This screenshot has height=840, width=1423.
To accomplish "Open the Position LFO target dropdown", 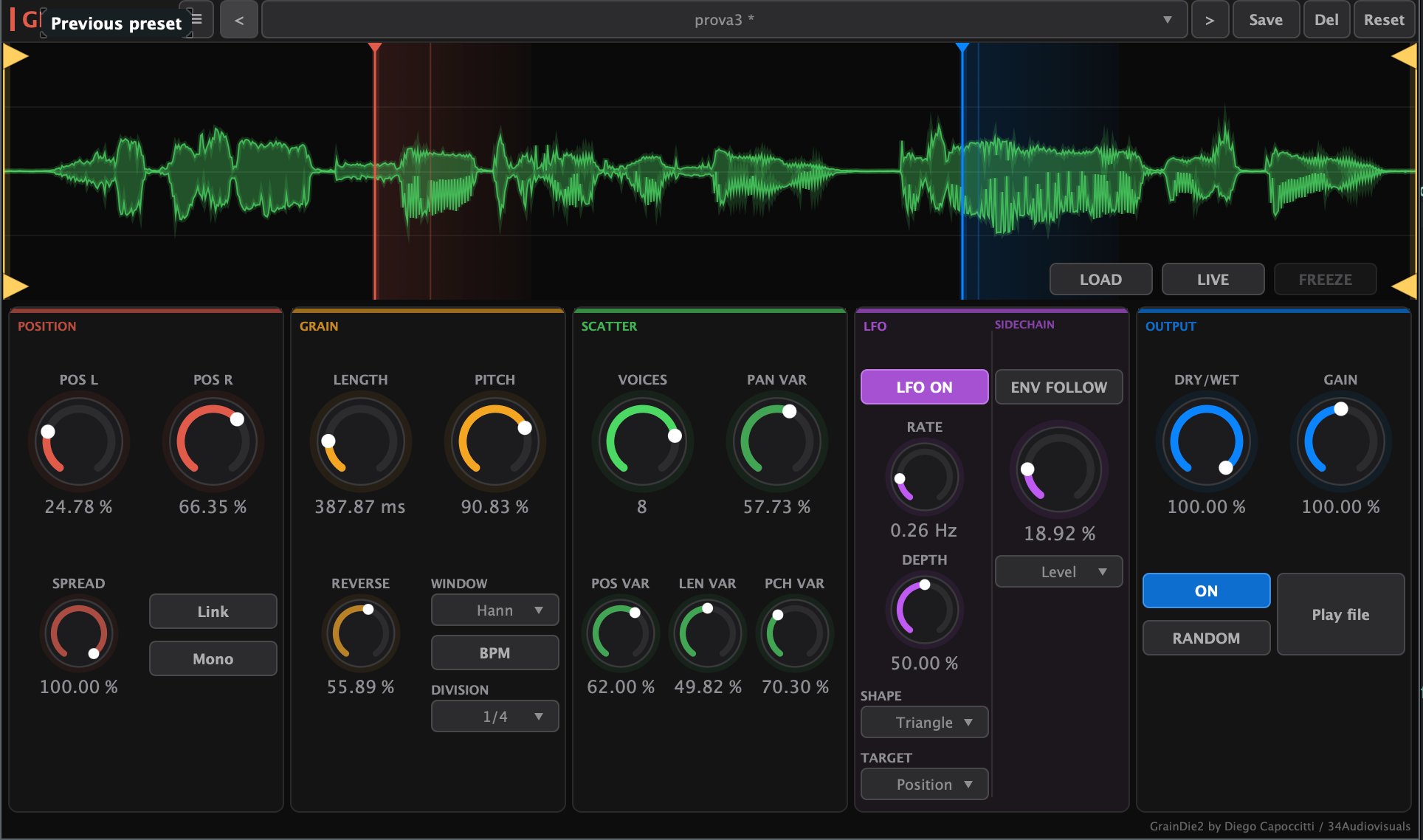I will (924, 784).
